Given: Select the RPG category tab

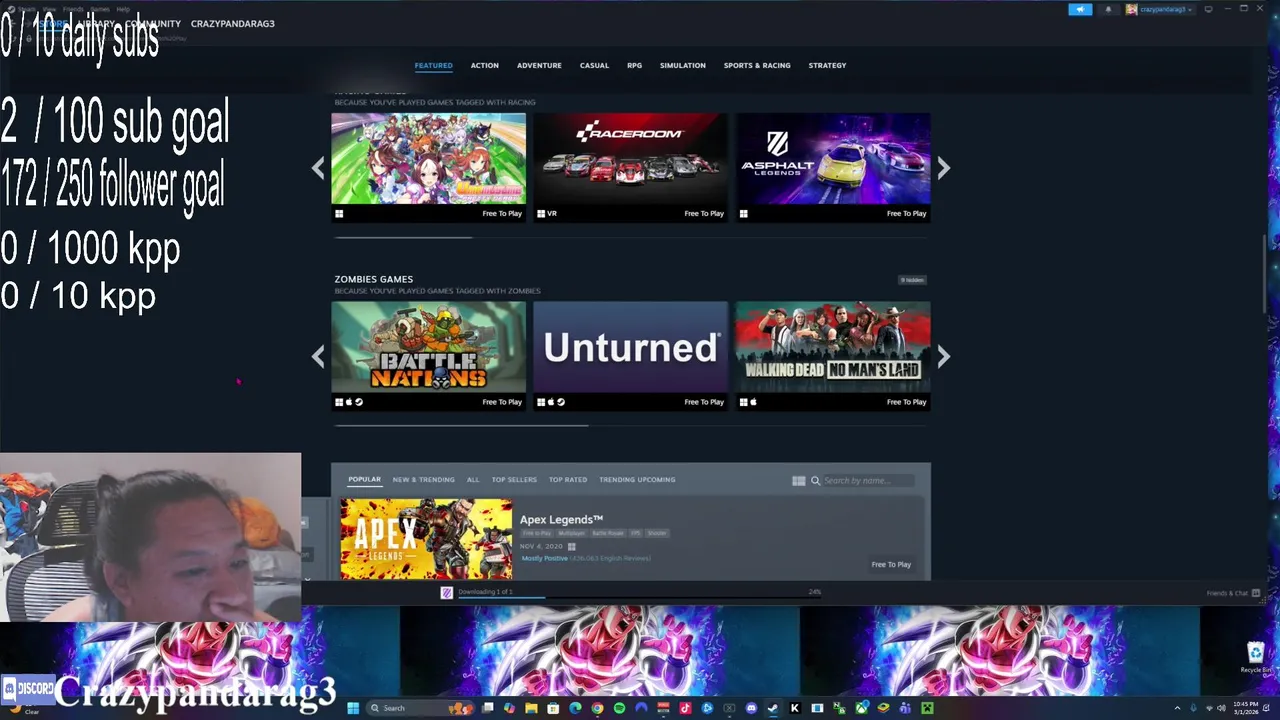Looking at the screenshot, I should [635, 65].
